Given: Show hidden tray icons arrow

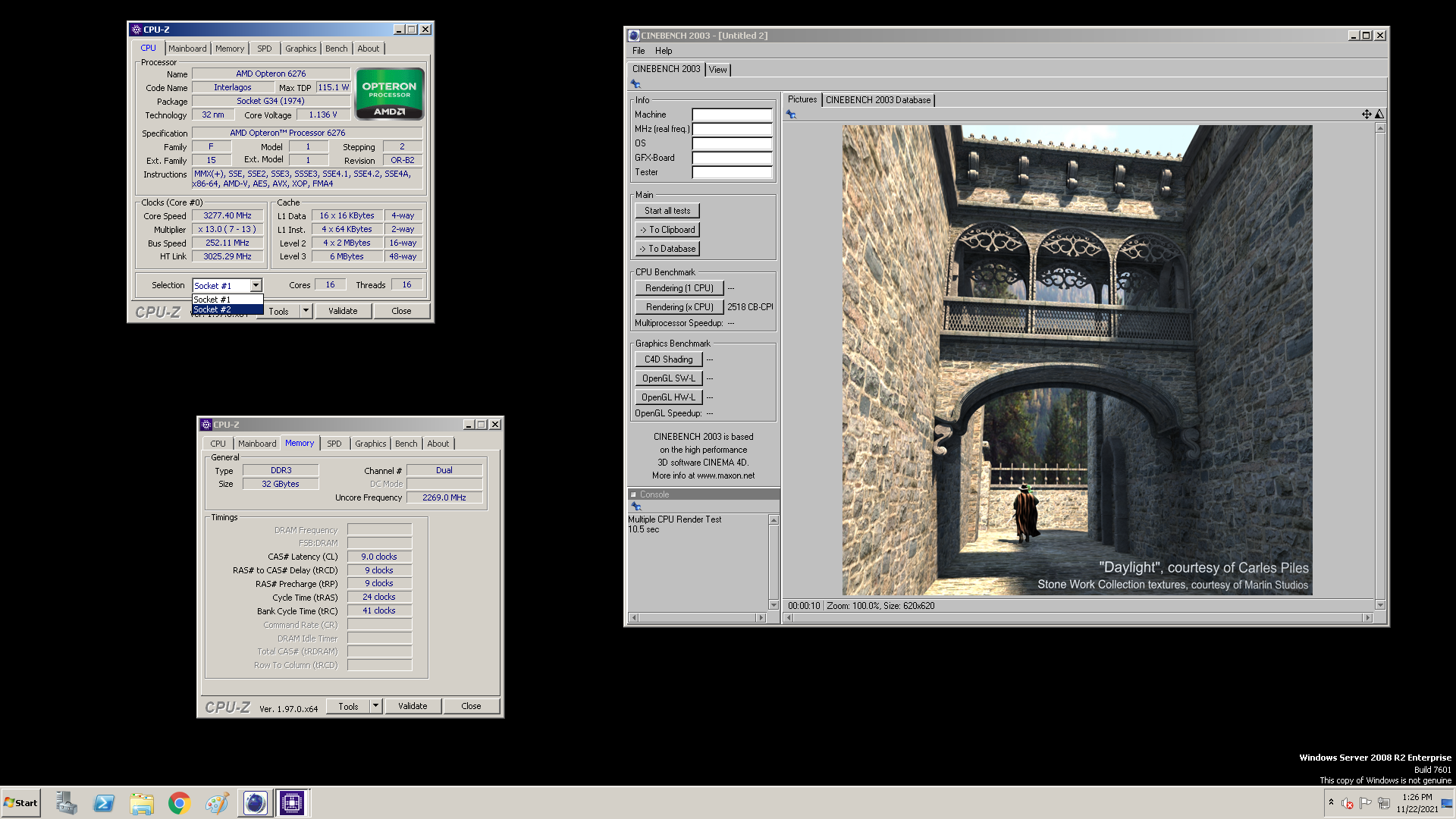Looking at the screenshot, I should click(x=1331, y=802).
